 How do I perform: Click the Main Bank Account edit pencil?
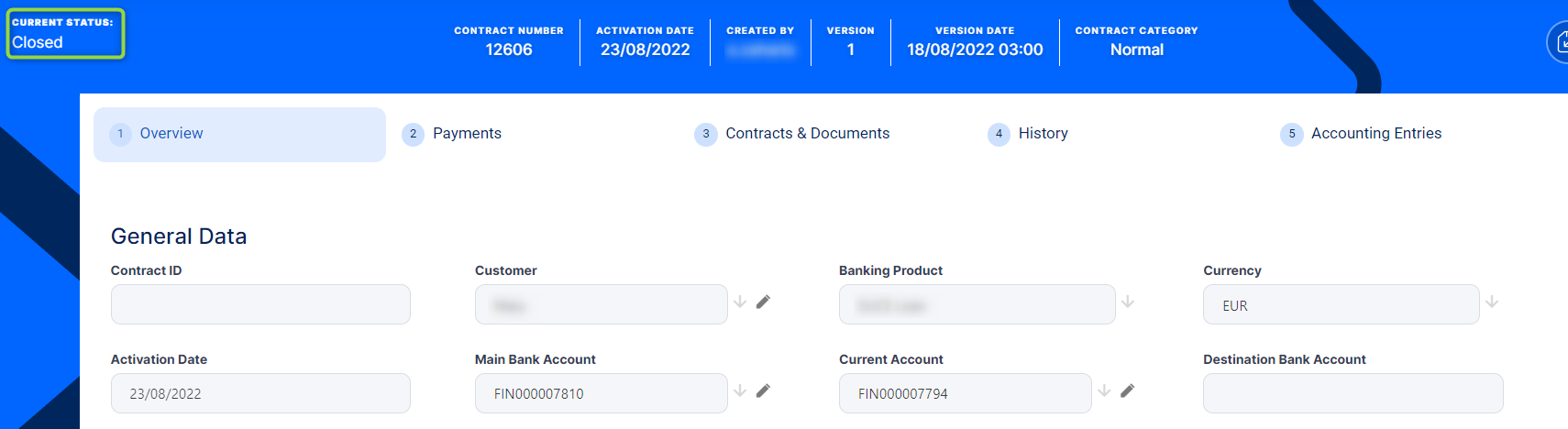763,390
